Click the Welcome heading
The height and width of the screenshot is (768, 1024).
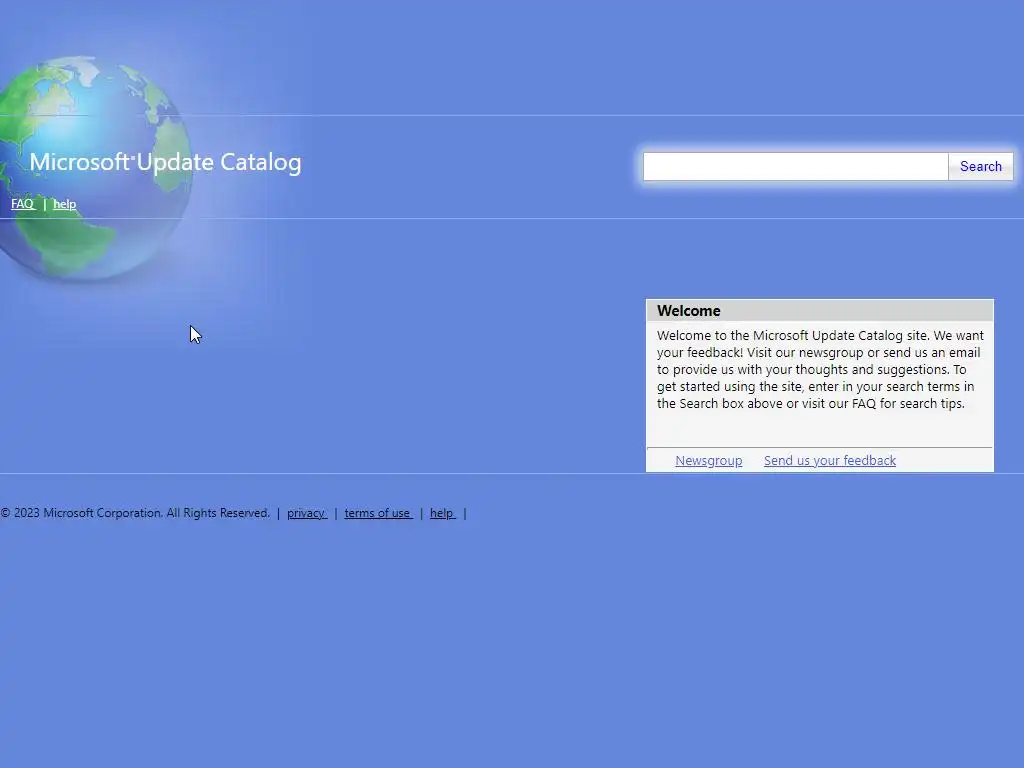pos(688,311)
